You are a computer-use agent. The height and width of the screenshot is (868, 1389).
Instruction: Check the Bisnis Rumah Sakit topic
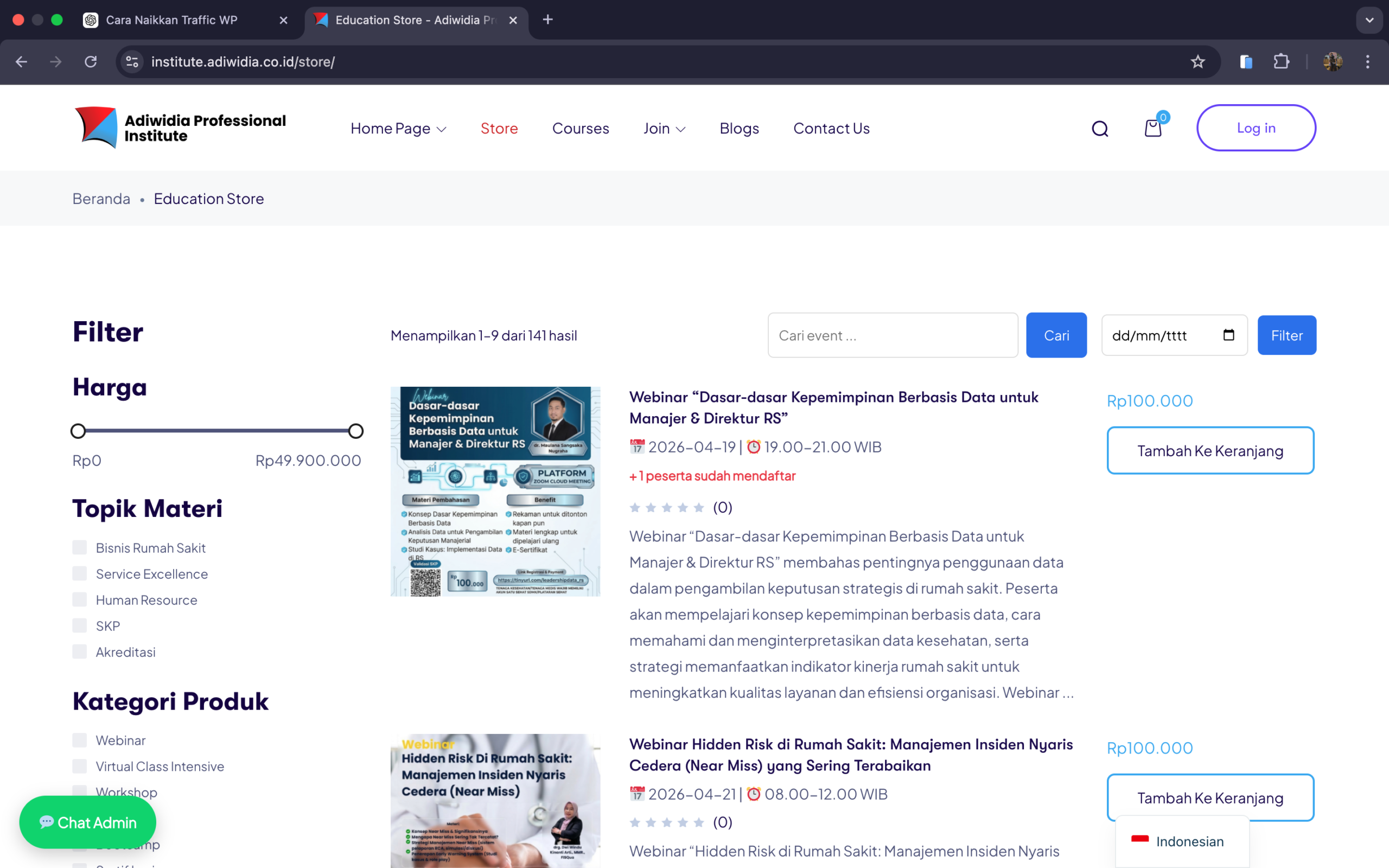point(80,547)
